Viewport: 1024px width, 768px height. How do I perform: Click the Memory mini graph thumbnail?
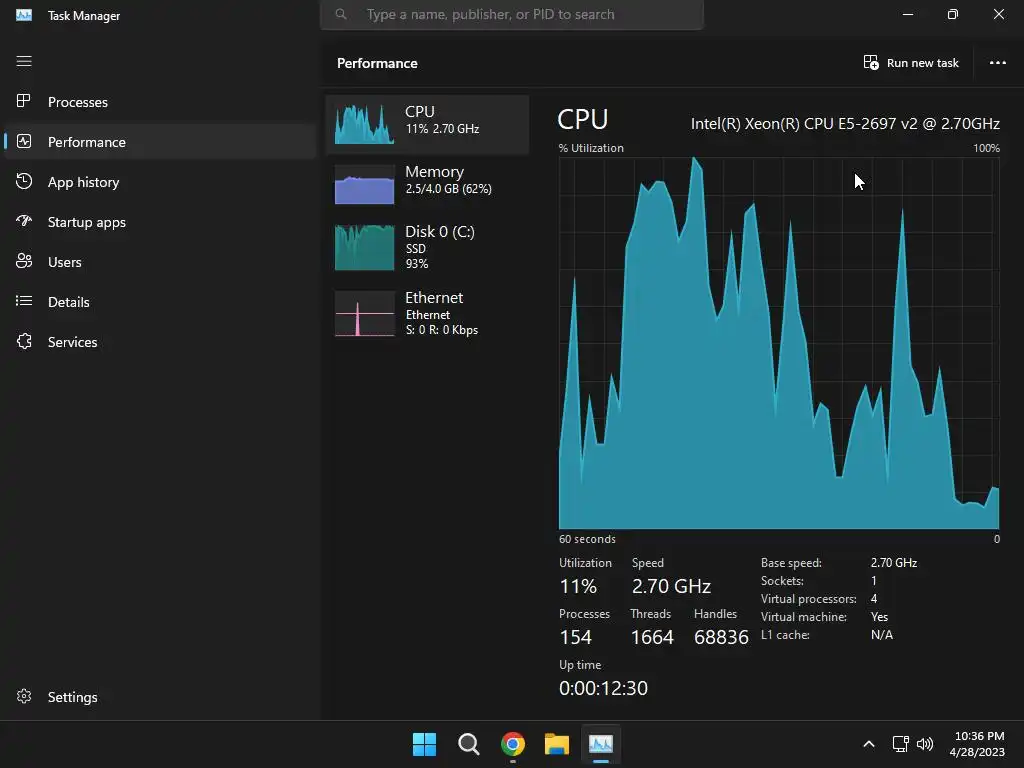364,184
